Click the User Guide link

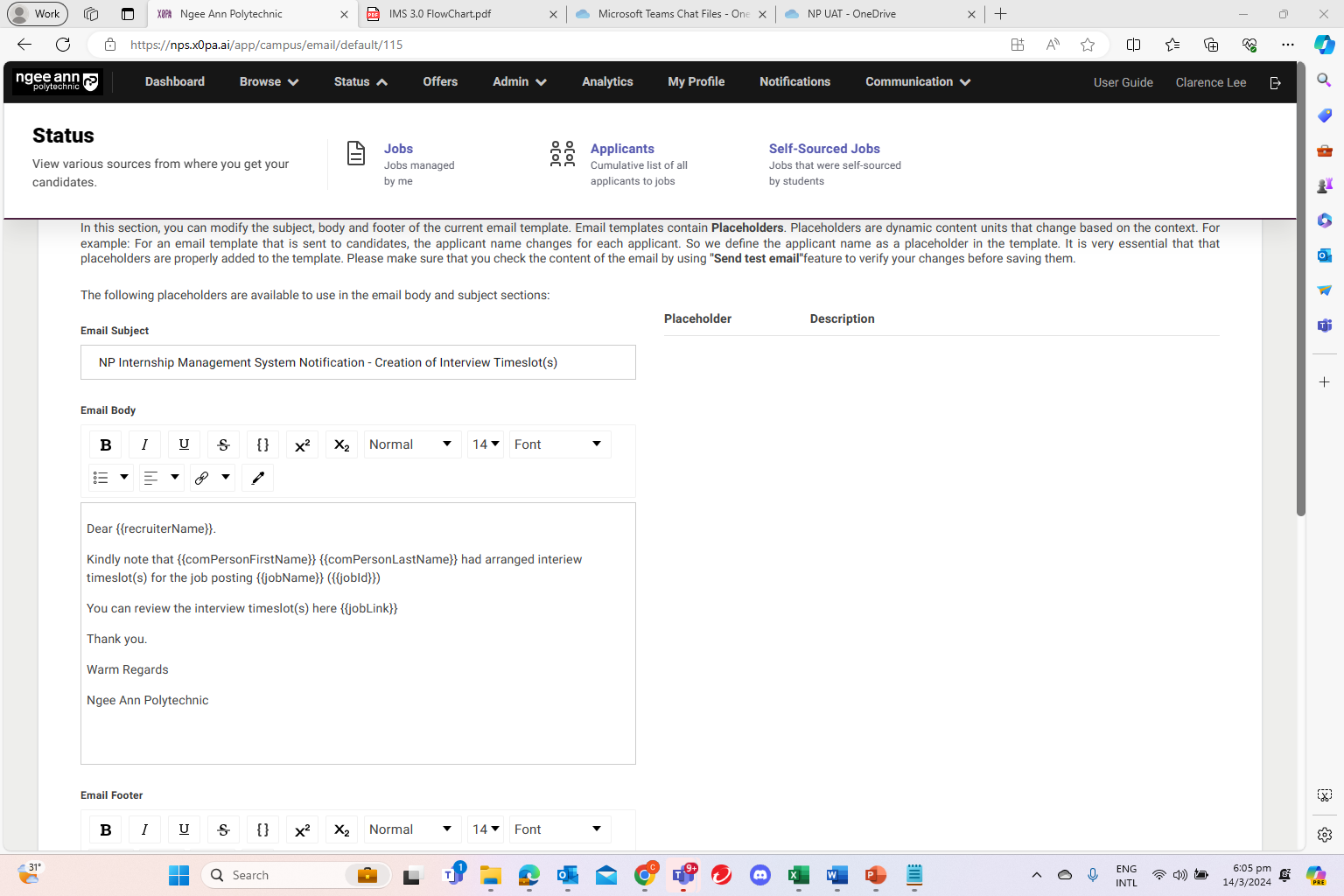pyautogui.click(x=1123, y=81)
